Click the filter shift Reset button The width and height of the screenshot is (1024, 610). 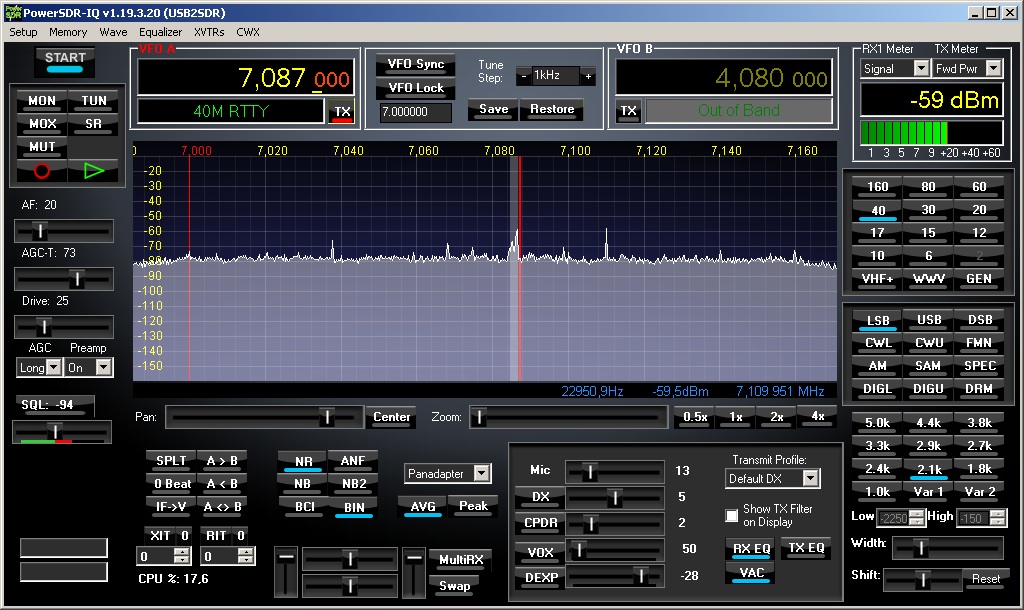point(985,579)
